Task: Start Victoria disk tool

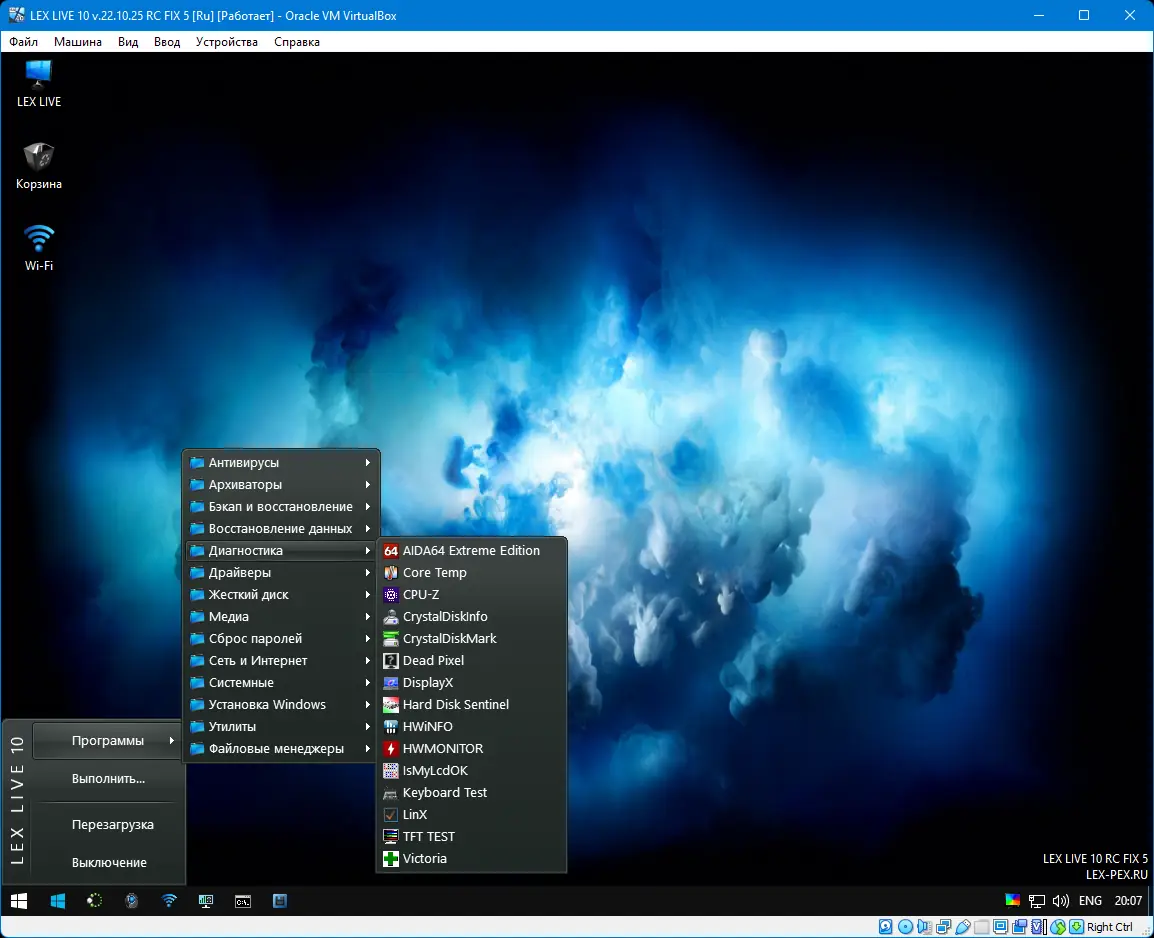Action: click(x=471, y=859)
